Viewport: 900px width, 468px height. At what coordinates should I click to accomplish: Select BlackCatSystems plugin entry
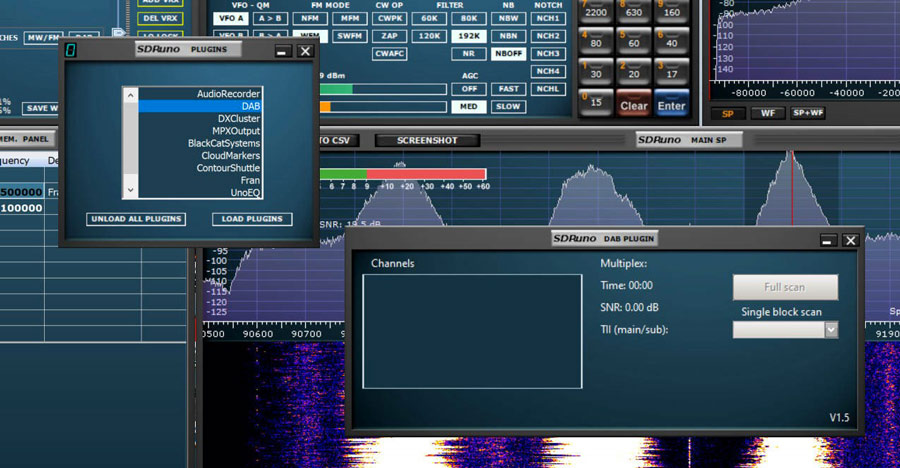[199, 143]
